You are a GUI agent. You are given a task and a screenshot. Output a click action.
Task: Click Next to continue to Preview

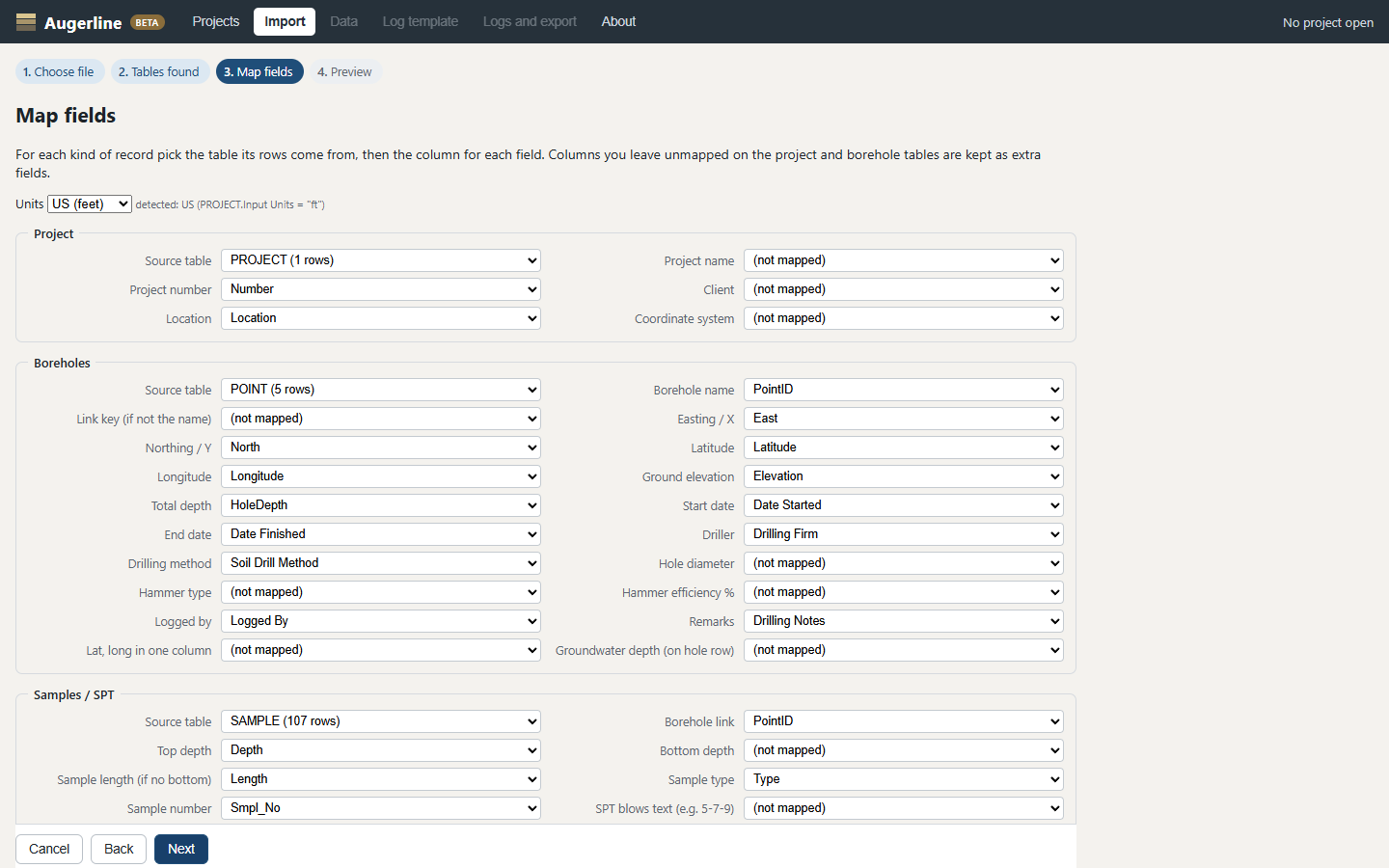point(181,849)
